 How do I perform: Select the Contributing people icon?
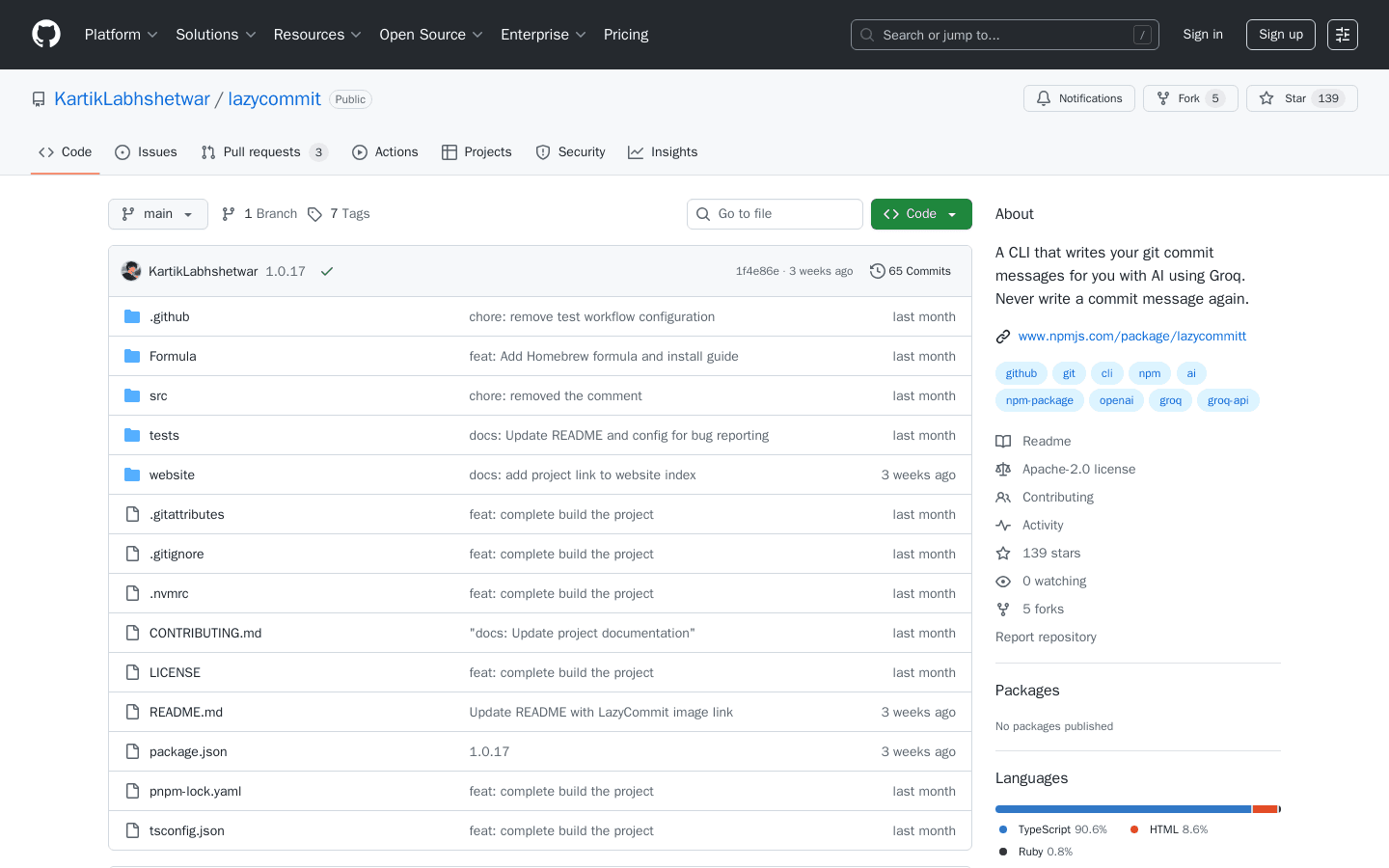click(1003, 497)
